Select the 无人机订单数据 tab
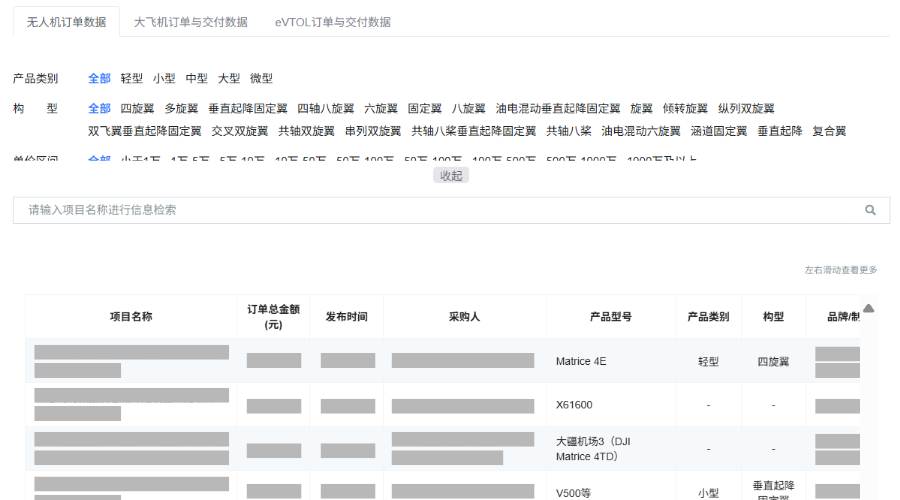Viewport: 900px width, 500px height. coord(66,22)
